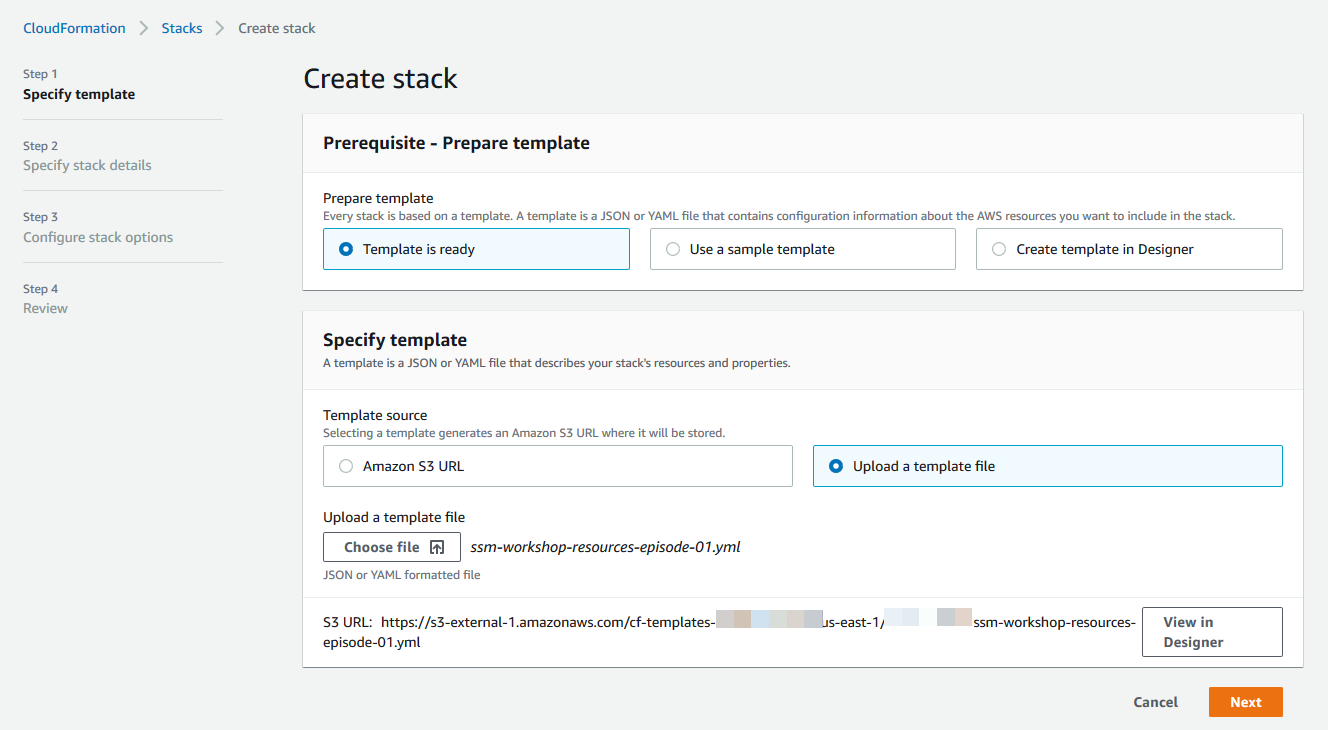
Task: Click the Specify template section heading
Action: 395,340
